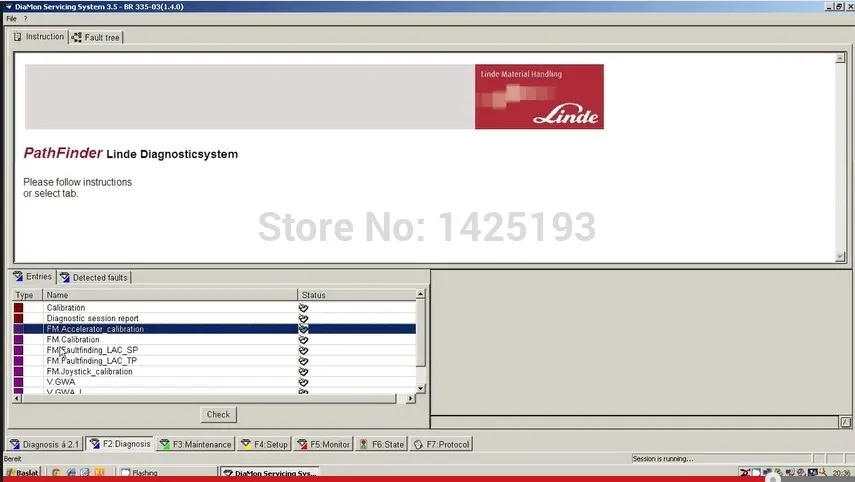
Task: Select the V.GWA entry
Action: [x=214, y=382]
